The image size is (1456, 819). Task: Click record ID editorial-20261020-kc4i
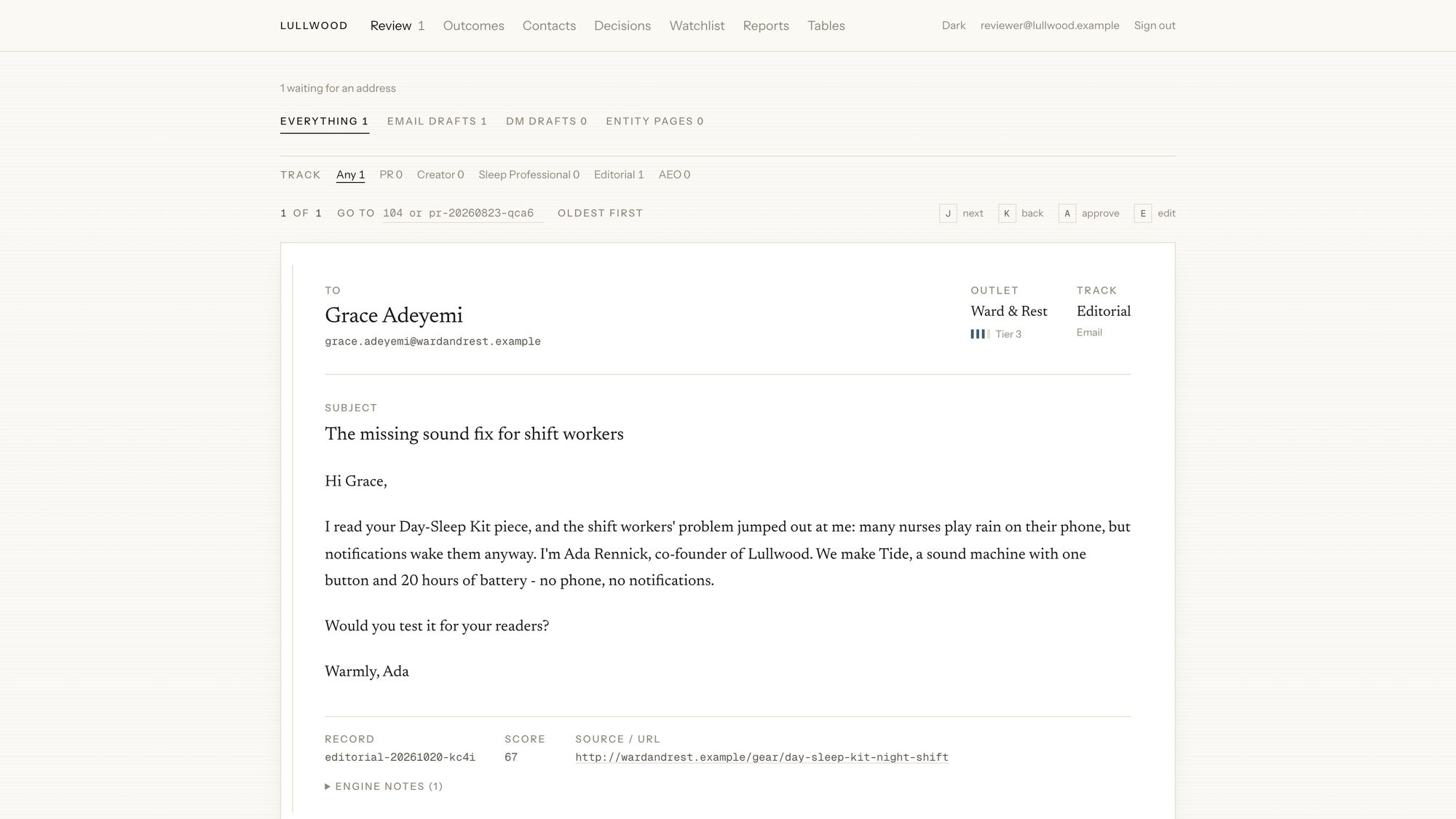click(x=400, y=757)
